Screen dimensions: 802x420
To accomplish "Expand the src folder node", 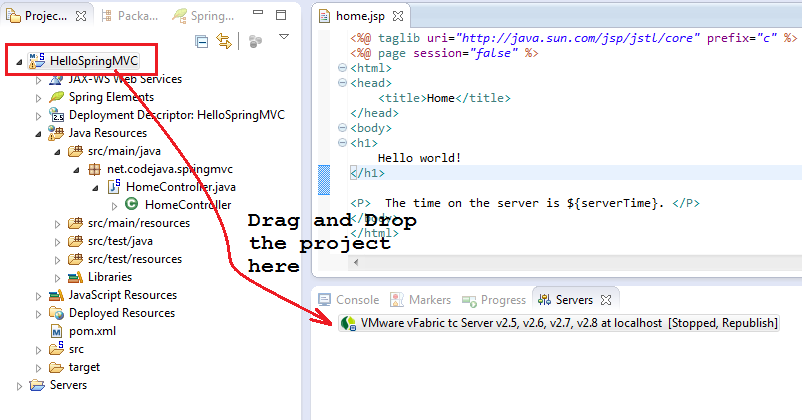I will 38,350.
